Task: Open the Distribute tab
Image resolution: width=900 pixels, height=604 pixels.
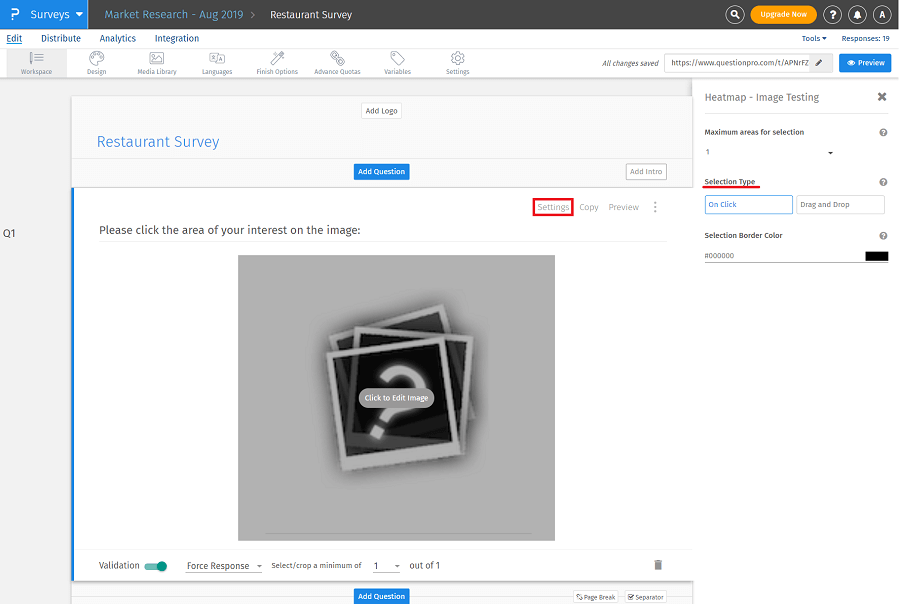Action: pos(61,38)
